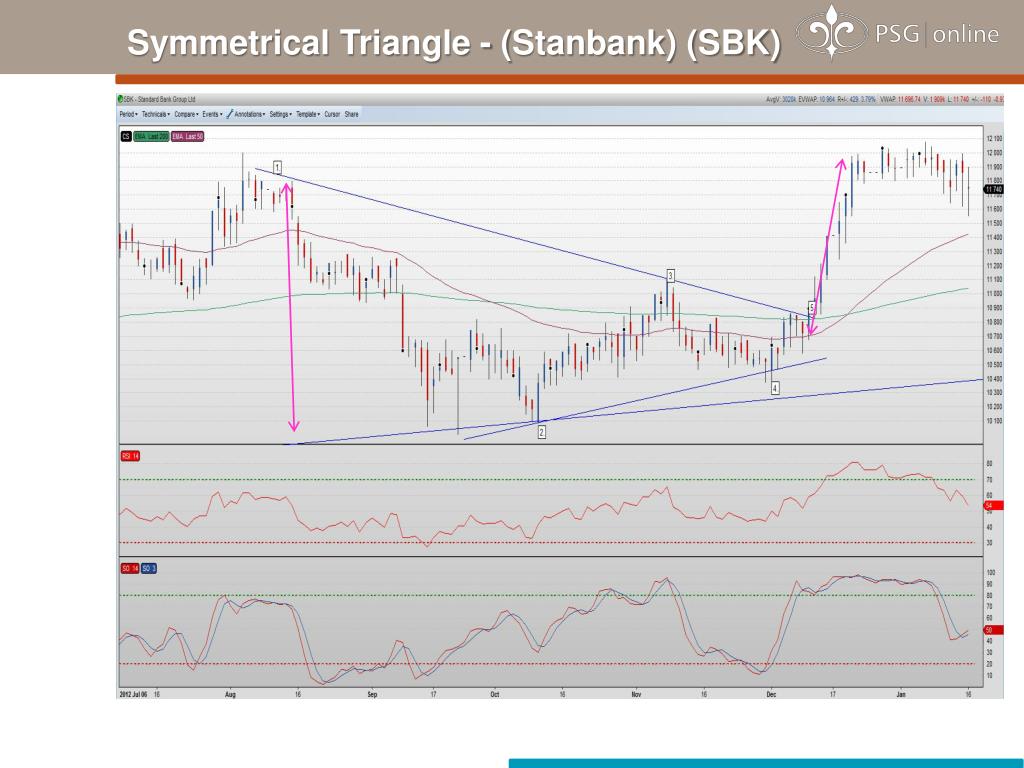This screenshot has width=1024, height=768.
Task: Select the Cursor toolbar option
Action: [x=332, y=114]
